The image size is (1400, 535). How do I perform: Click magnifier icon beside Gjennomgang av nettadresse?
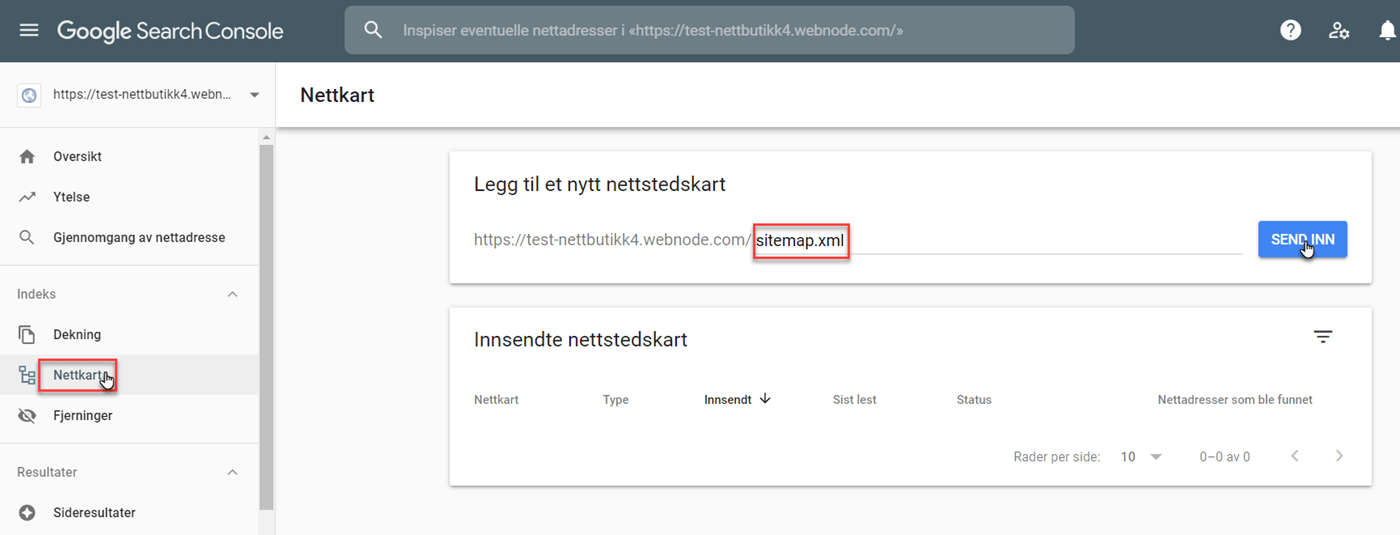pos(27,238)
